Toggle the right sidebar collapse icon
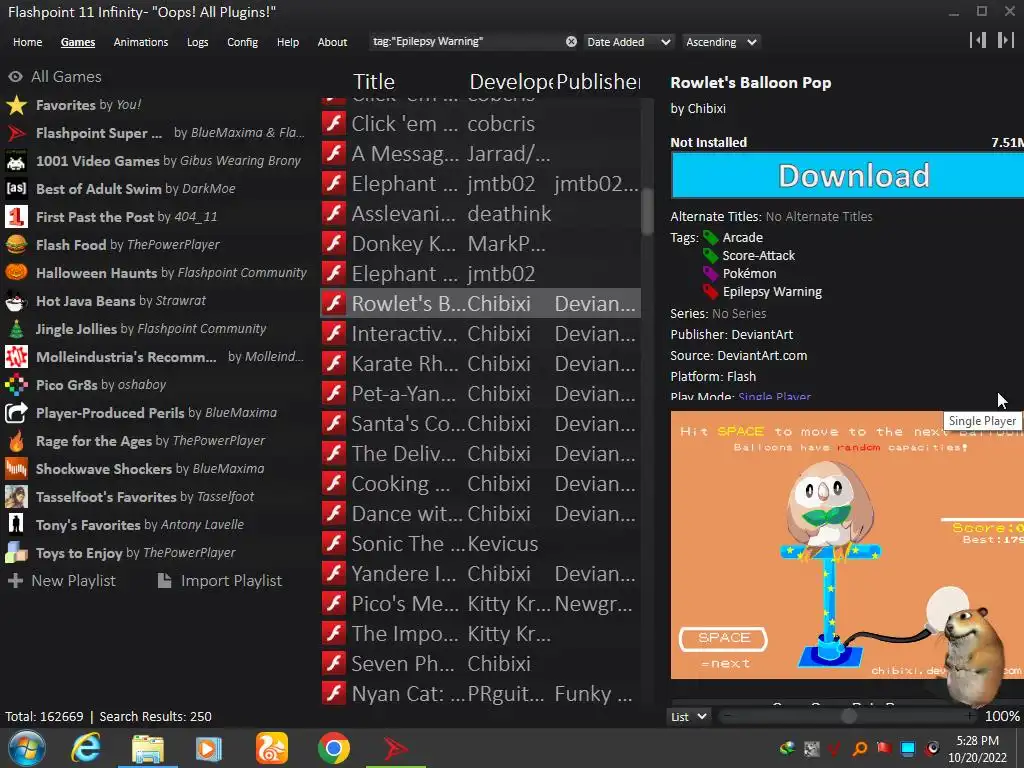The width and height of the screenshot is (1024, 768). click(x=1006, y=40)
